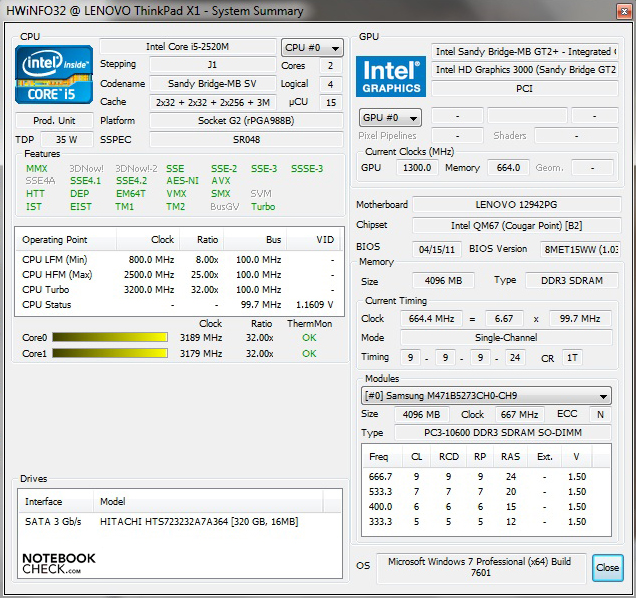The height and width of the screenshot is (598, 636).
Task: Open the GPU #0 selector dropdown
Action: point(390,118)
